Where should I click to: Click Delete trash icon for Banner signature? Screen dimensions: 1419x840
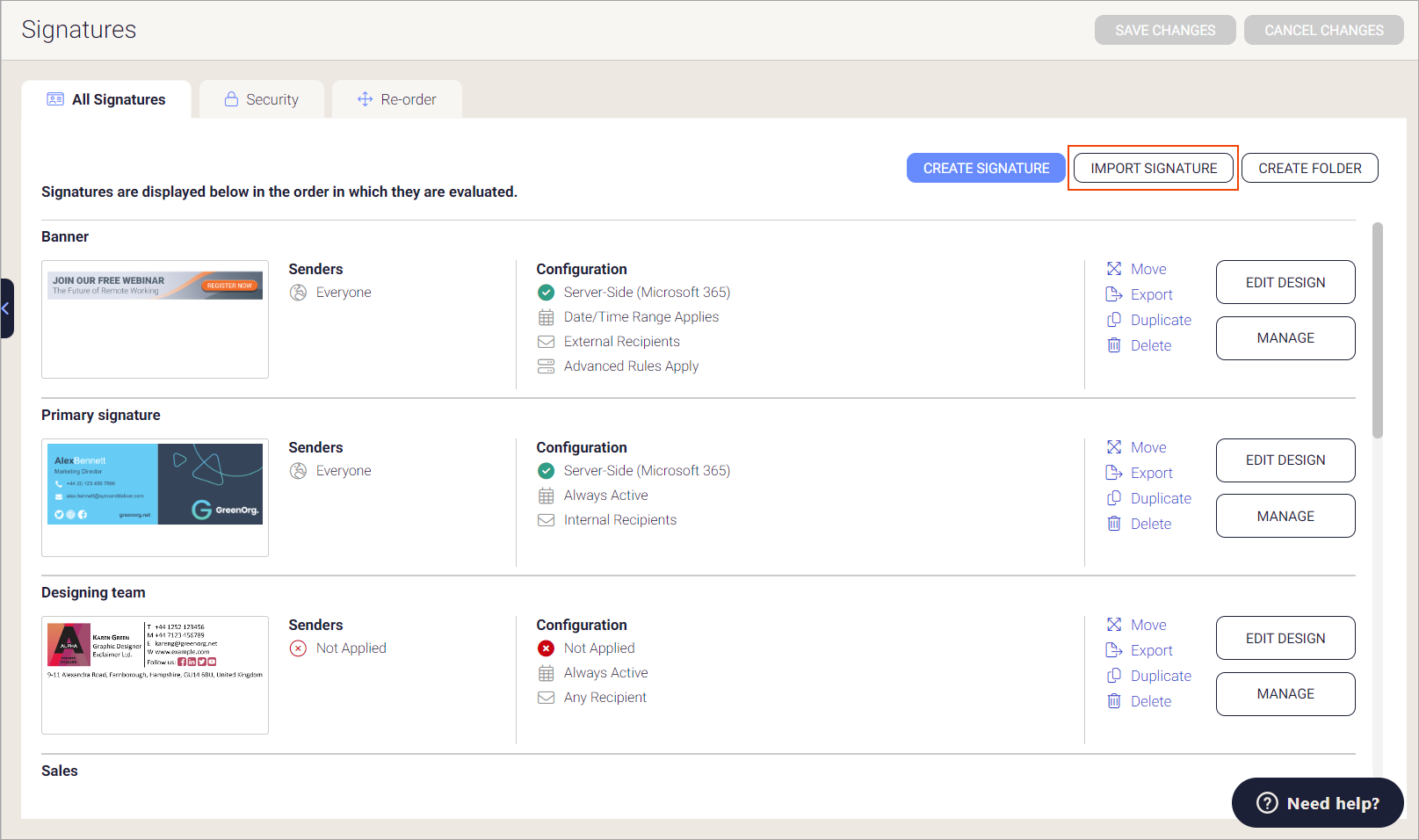(1114, 345)
